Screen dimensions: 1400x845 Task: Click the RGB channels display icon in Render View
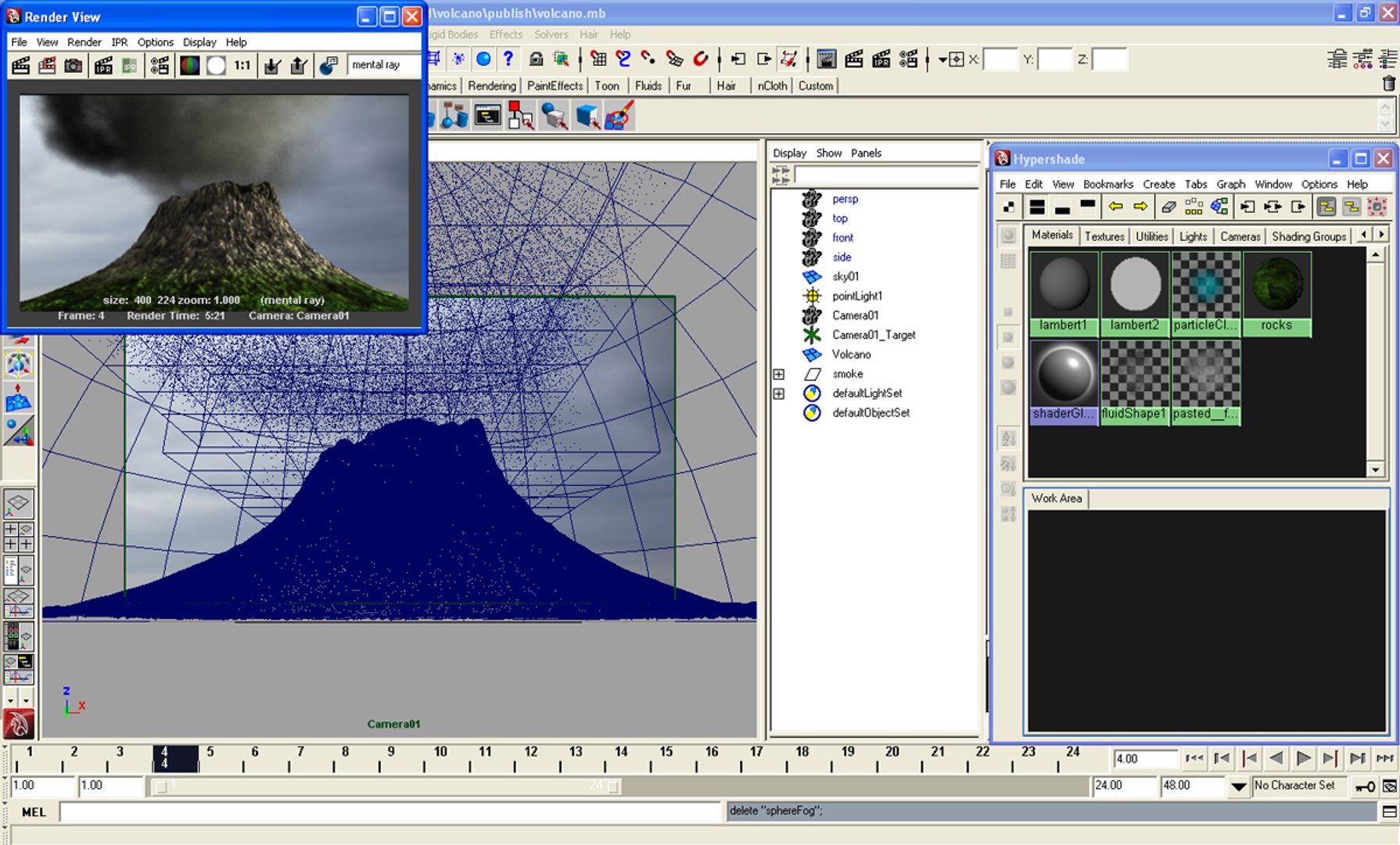[190, 66]
